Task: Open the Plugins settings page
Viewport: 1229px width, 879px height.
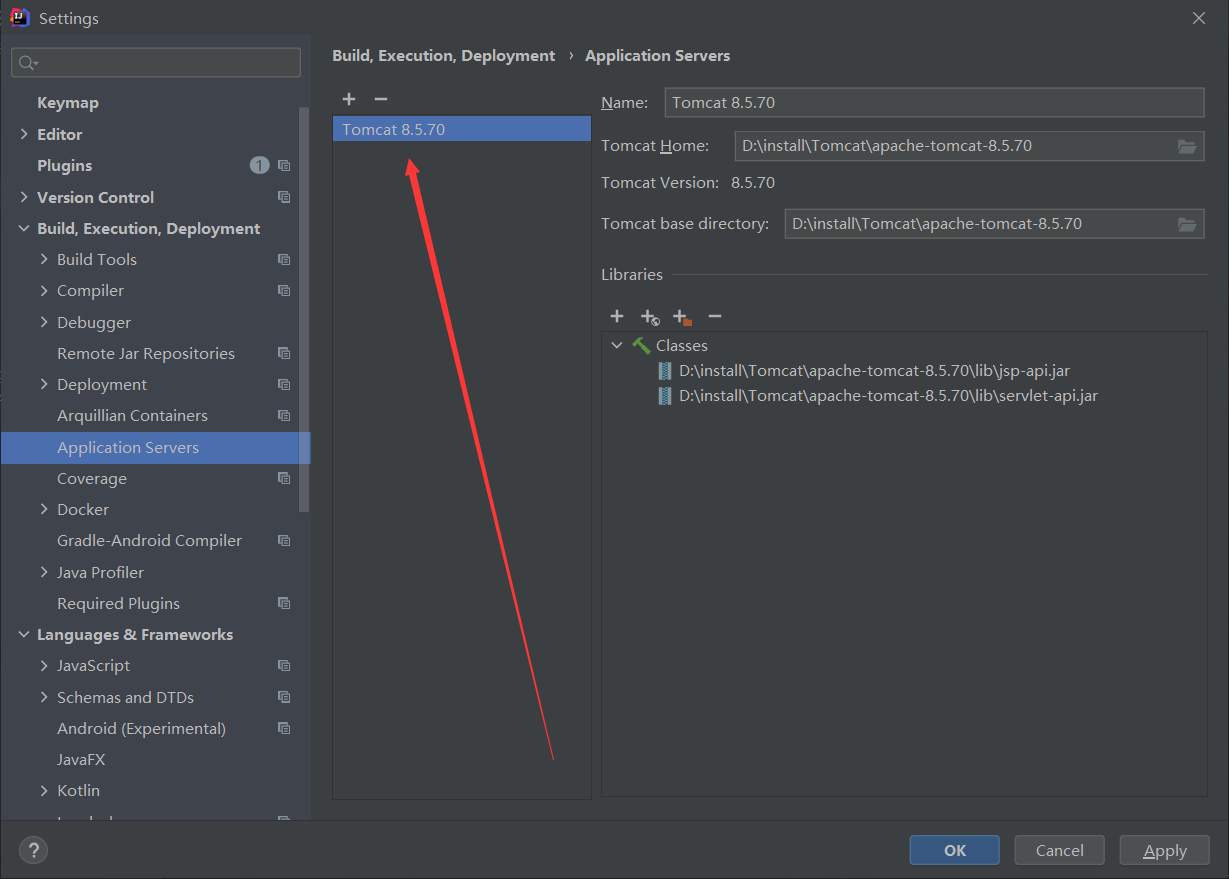Action: [x=65, y=166]
